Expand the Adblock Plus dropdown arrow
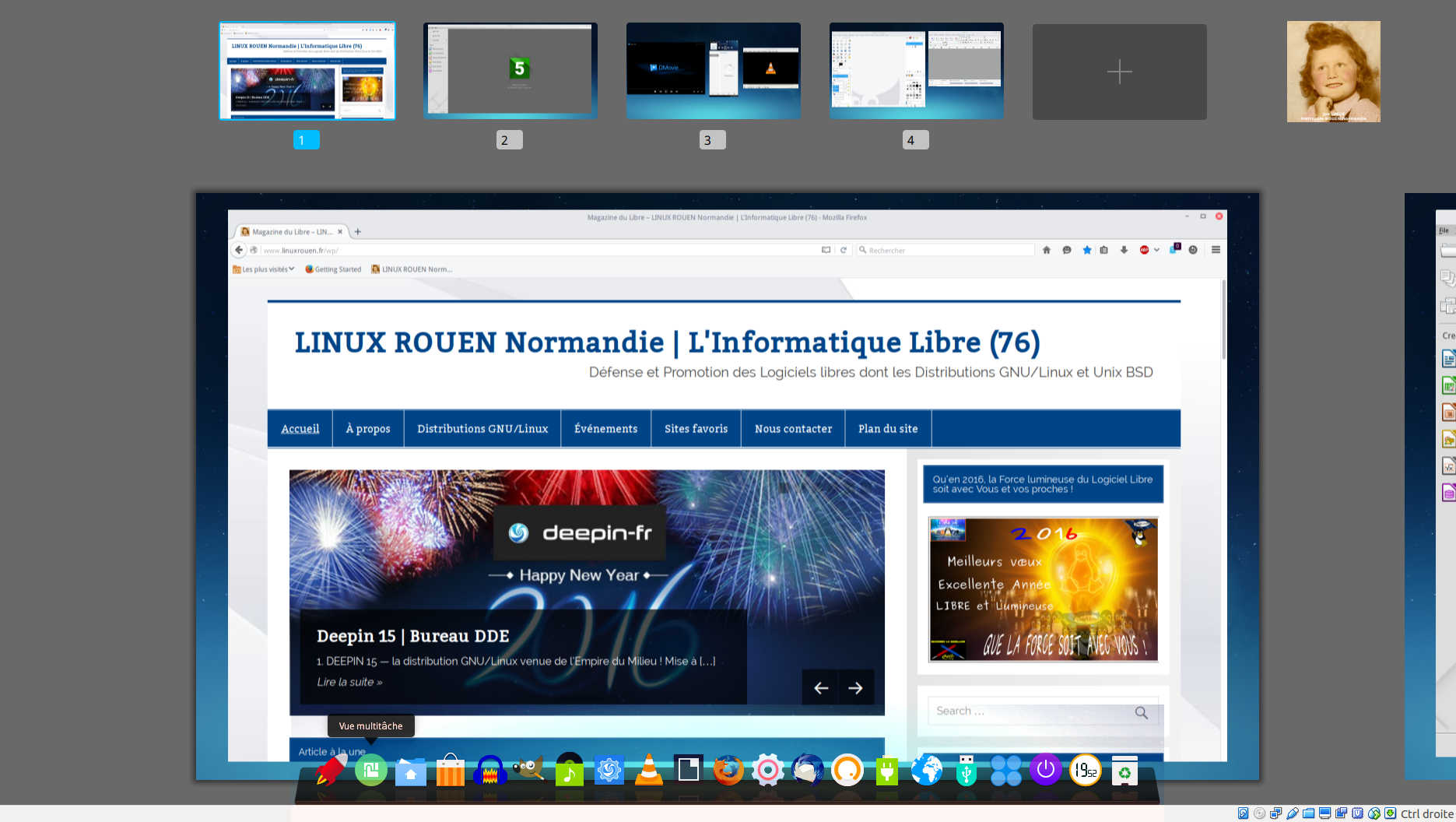Viewport: 1456px width, 822px height. (x=1157, y=250)
